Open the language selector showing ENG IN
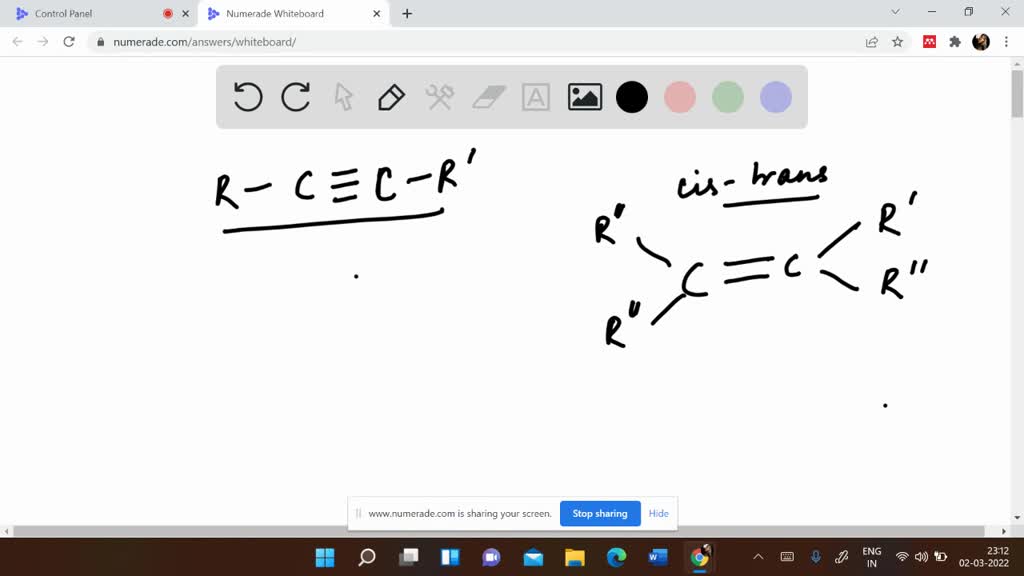The image size is (1024, 576). (871, 557)
